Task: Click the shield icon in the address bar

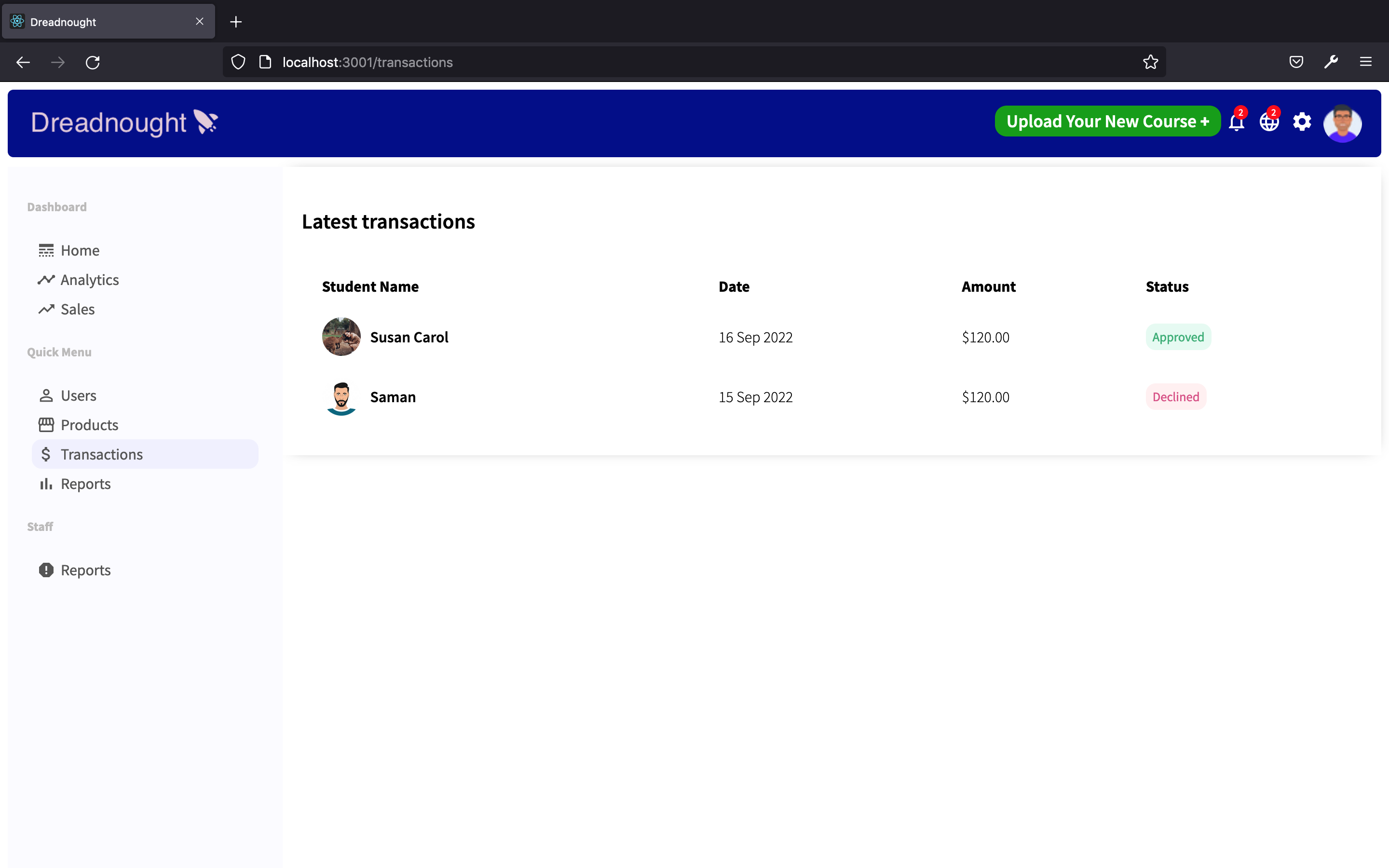Action: [x=238, y=62]
